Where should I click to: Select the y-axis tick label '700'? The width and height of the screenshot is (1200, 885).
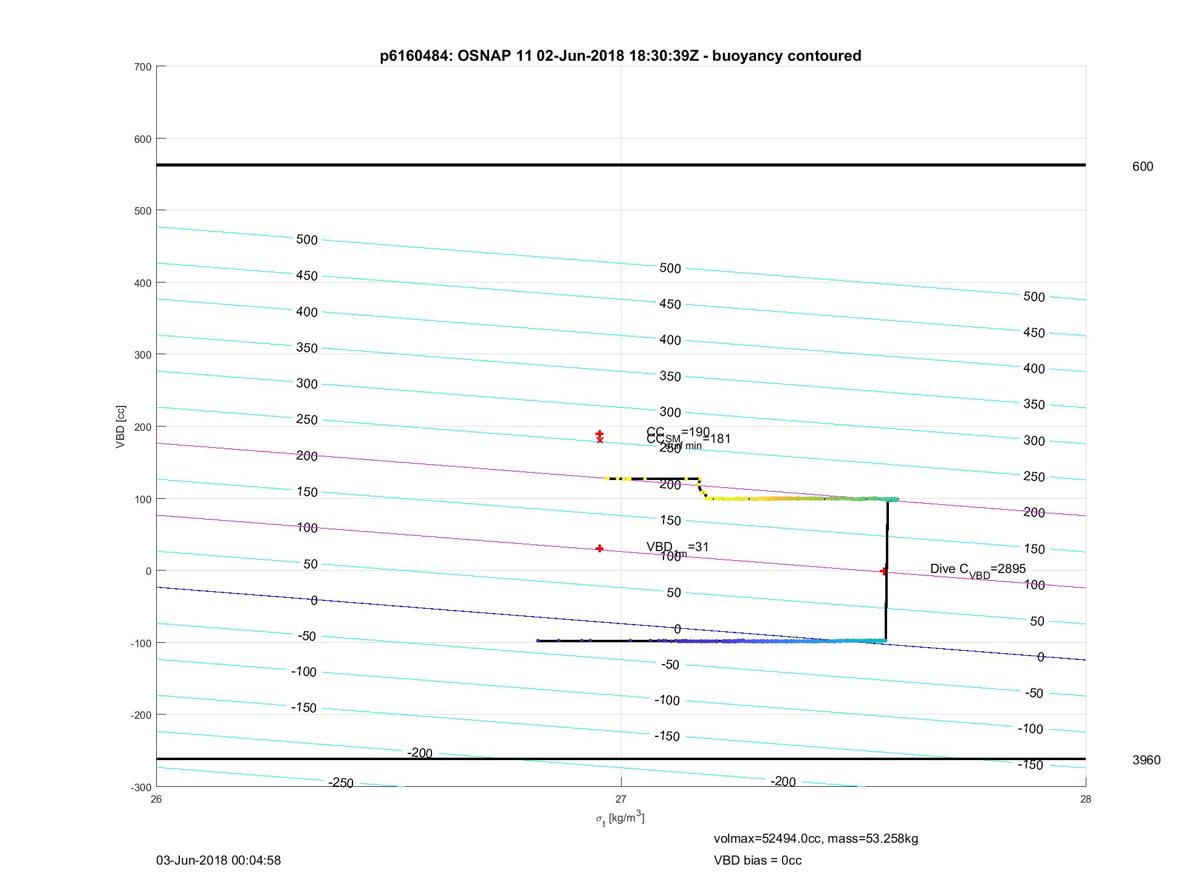point(142,67)
